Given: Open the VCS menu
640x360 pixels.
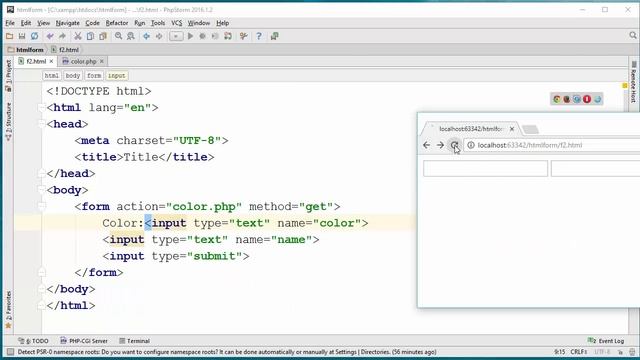Looking at the screenshot, I should click(x=176, y=23).
